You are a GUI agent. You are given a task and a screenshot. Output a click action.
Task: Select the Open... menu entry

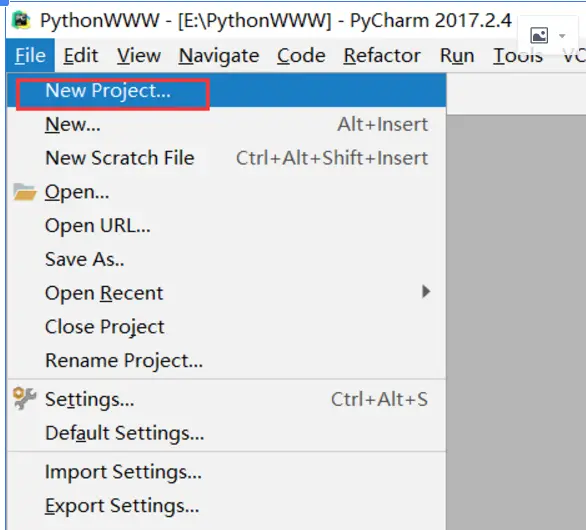coord(226,192)
